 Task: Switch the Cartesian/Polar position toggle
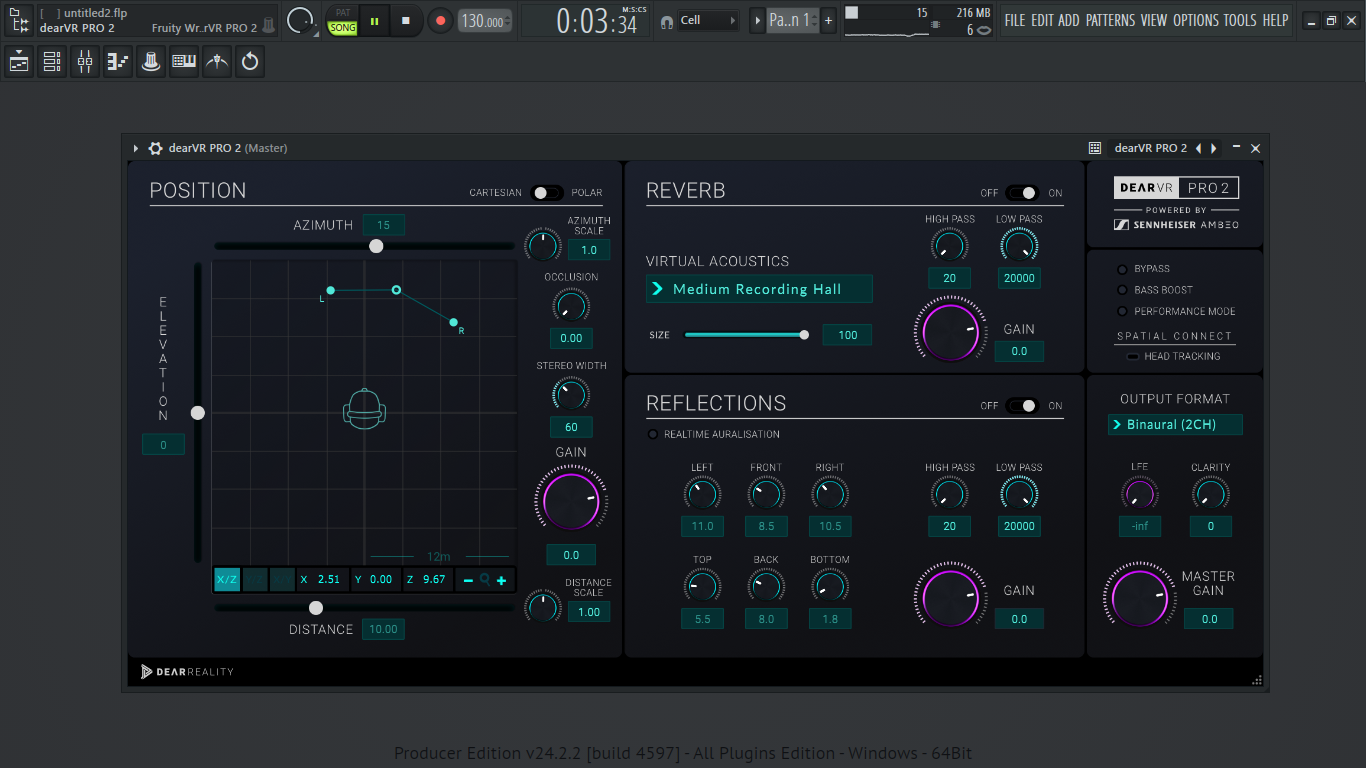pos(547,193)
